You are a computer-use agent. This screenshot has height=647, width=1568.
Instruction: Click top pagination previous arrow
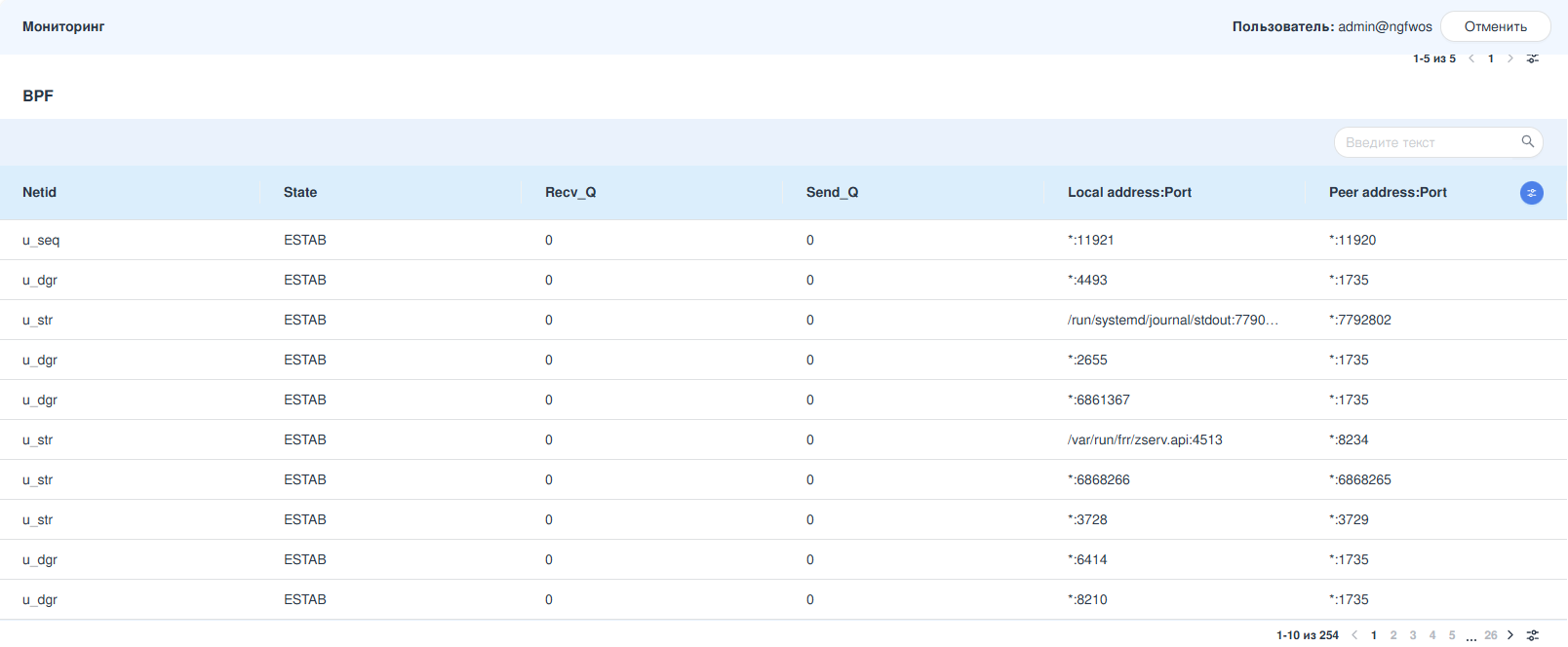(x=1471, y=58)
